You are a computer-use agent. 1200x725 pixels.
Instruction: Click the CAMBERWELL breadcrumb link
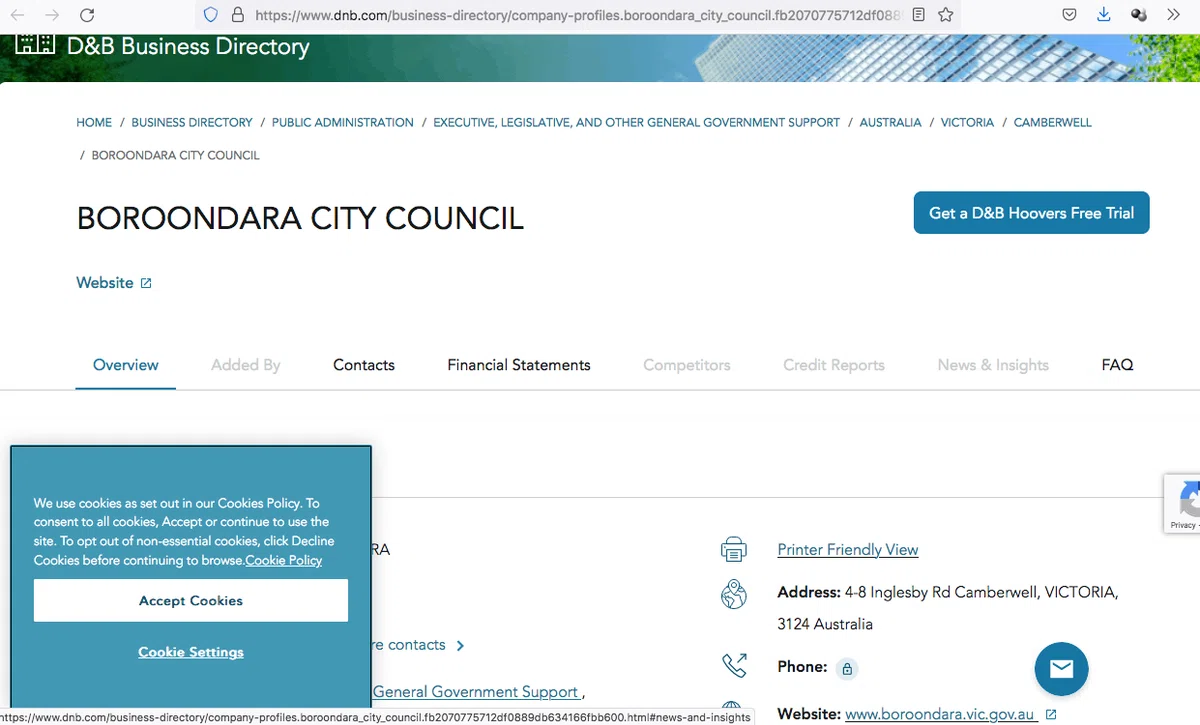point(1053,122)
